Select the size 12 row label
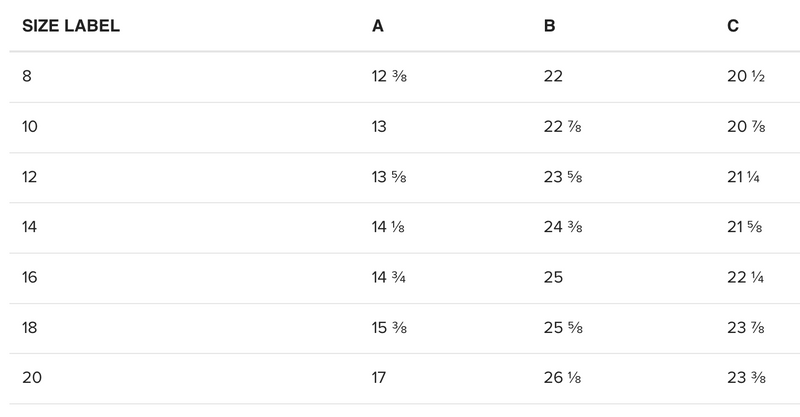Viewport: 800px width, 417px height. tap(30, 177)
